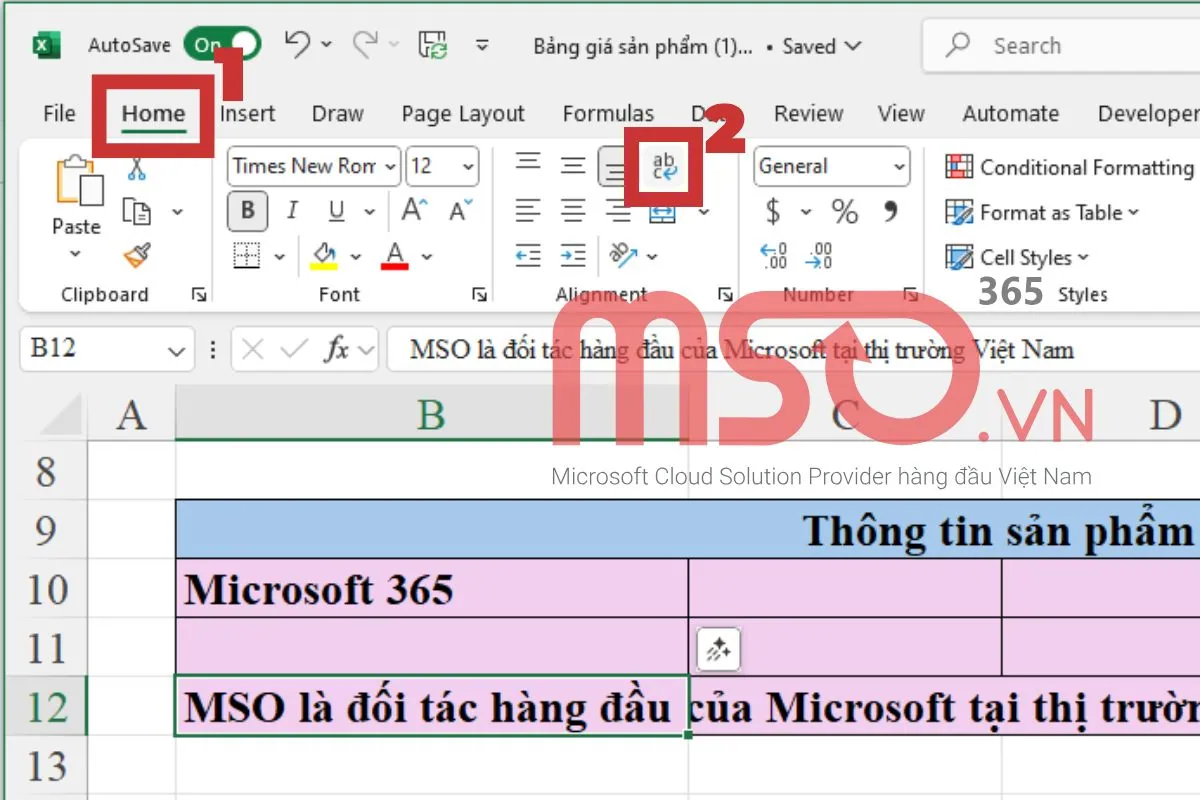This screenshot has width=1200, height=800.
Task: Apply Comma Style format
Action: point(890,210)
